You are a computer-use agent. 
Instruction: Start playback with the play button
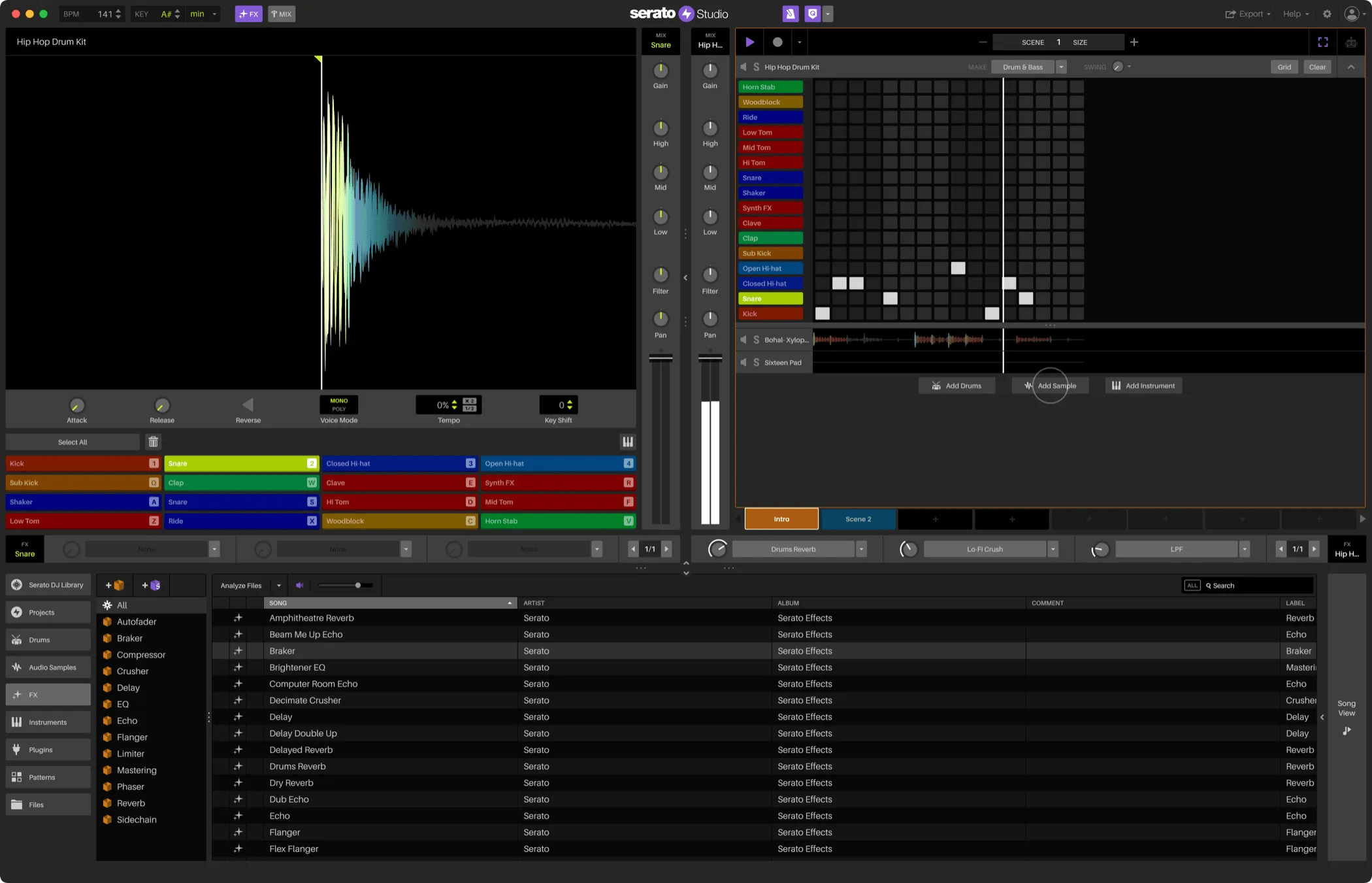(x=749, y=42)
